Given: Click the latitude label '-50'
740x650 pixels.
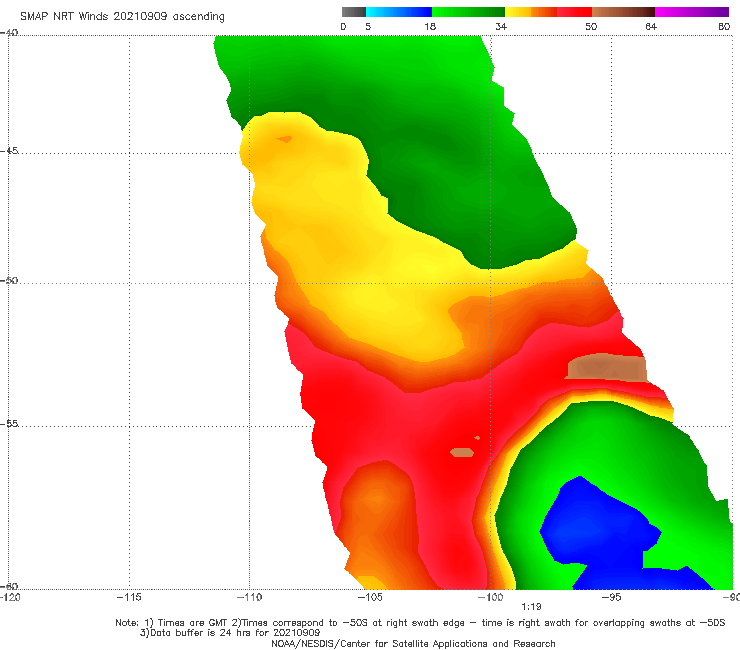Looking at the screenshot, I should pos(9,281).
